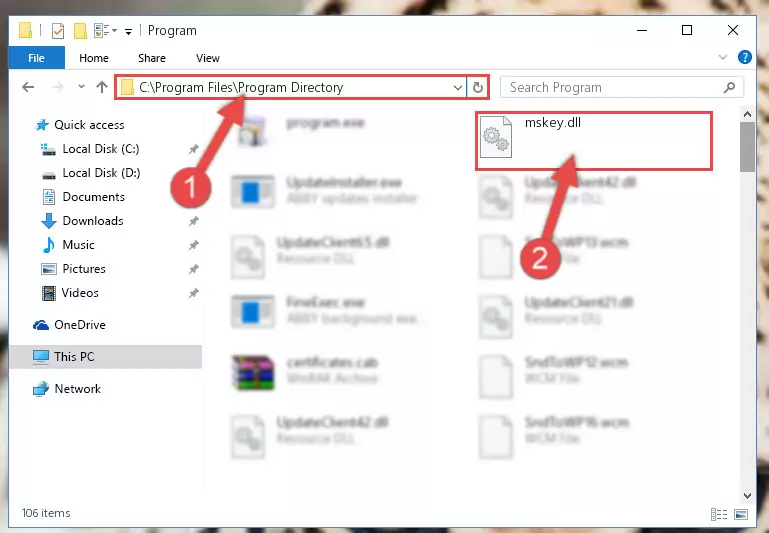The height and width of the screenshot is (533, 769).
Task: Toggle pin for Music folder
Action: (x=194, y=245)
